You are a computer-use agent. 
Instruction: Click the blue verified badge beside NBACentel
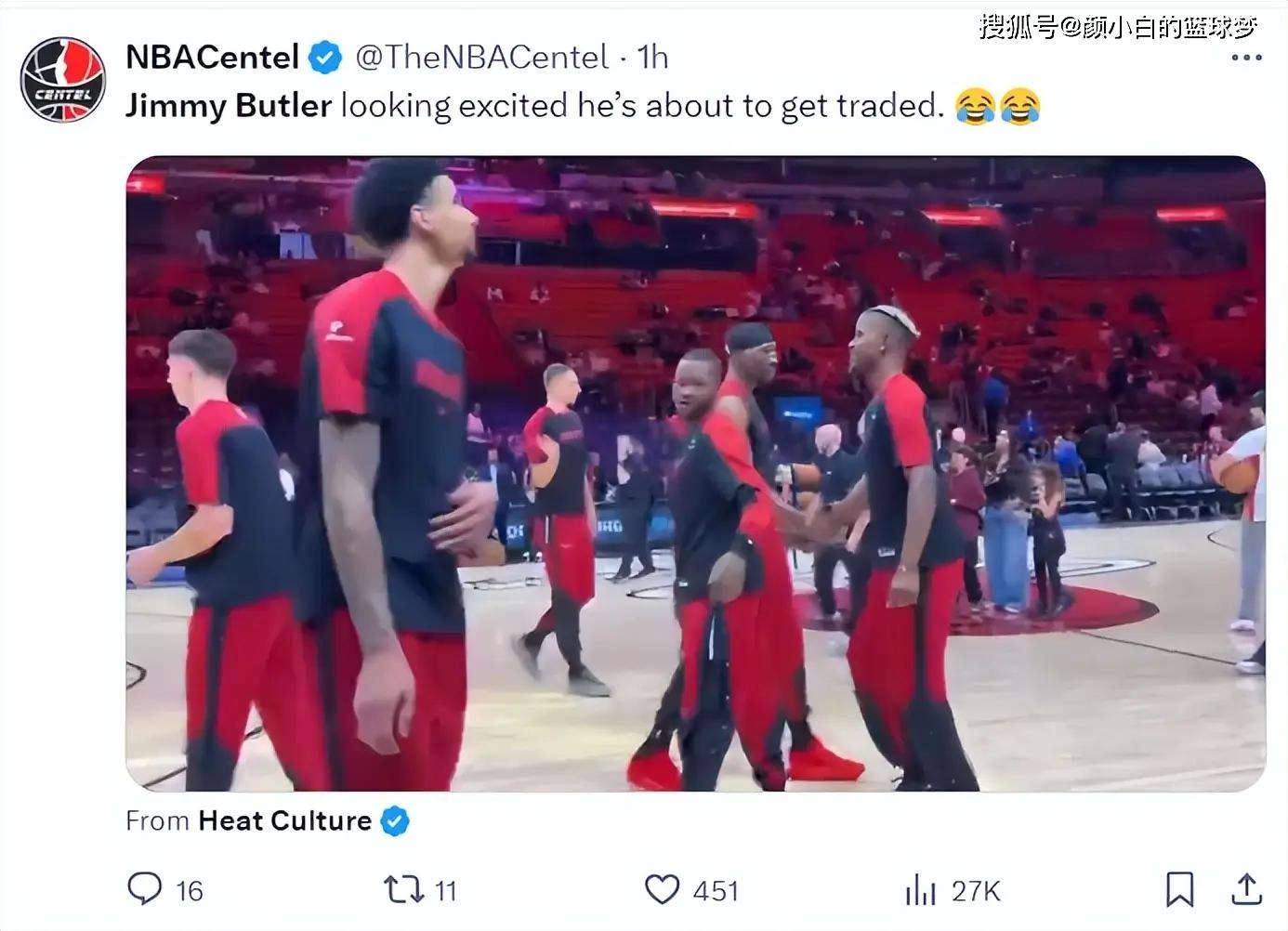coord(324,58)
